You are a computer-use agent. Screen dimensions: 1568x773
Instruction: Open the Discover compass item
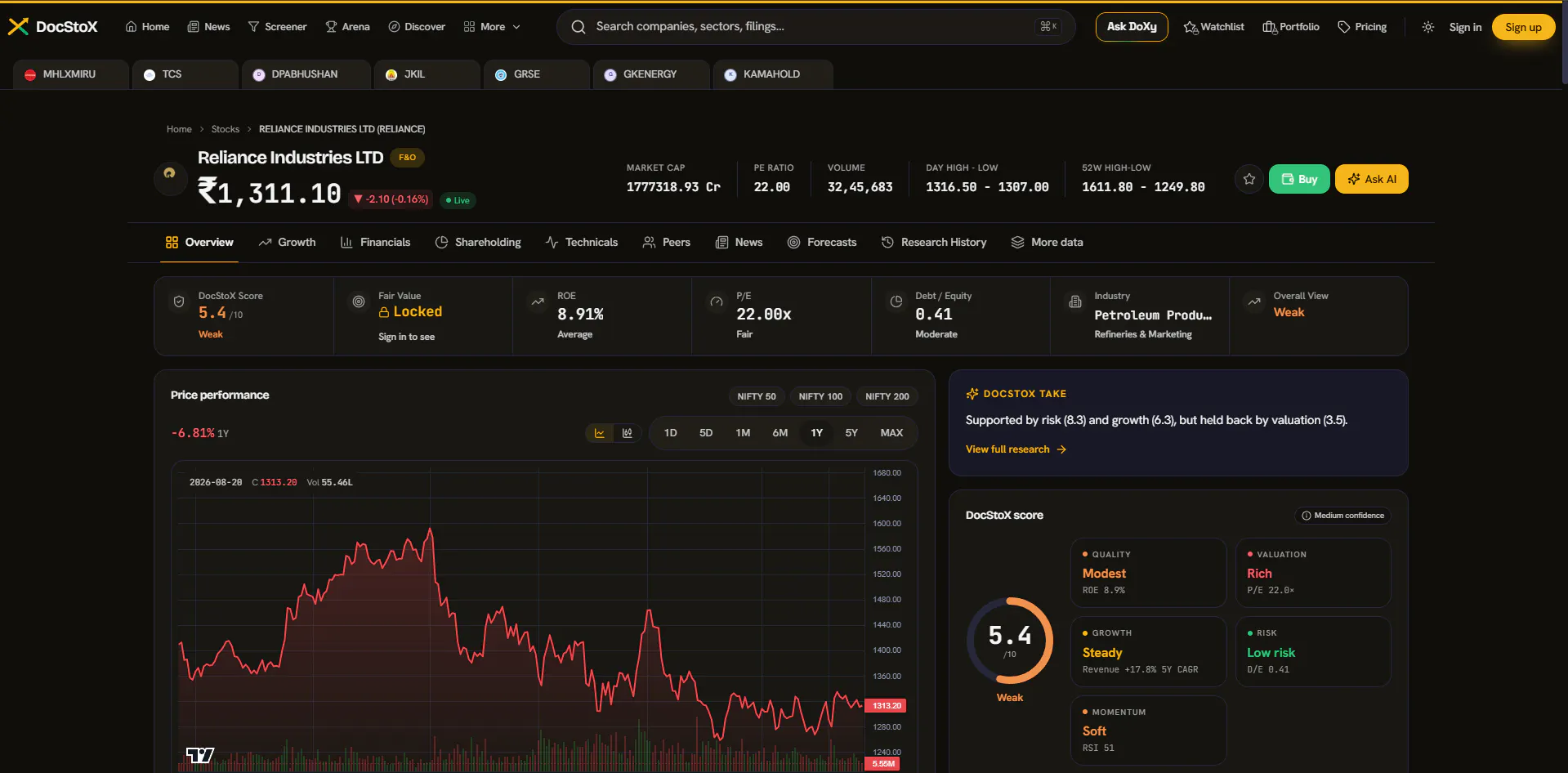pyautogui.click(x=417, y=27)
